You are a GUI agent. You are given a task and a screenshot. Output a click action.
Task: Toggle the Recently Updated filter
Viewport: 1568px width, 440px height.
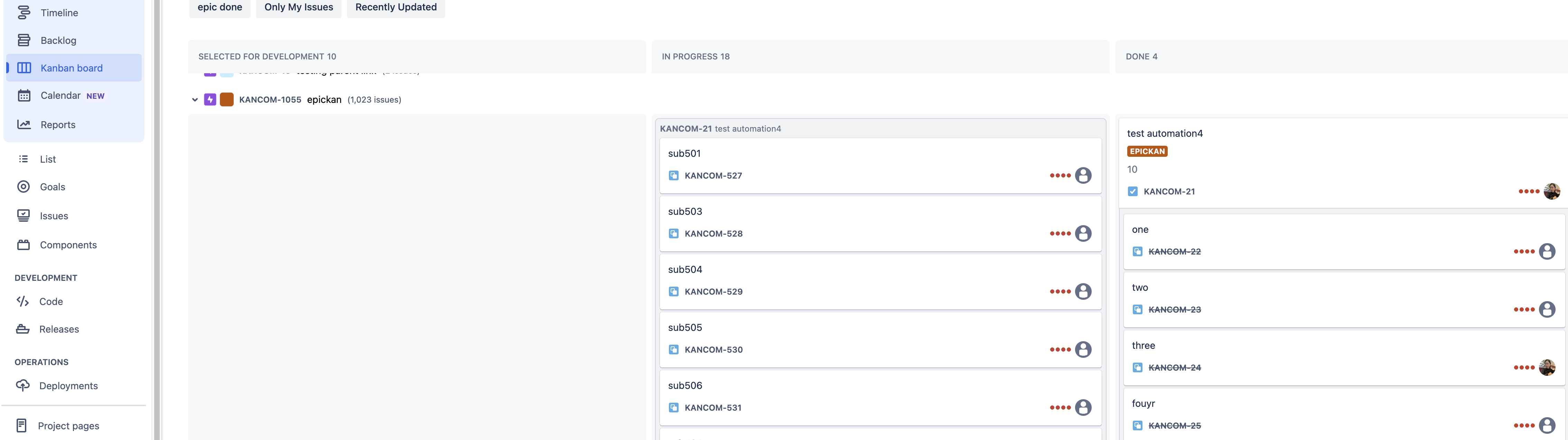pos(396,7)
